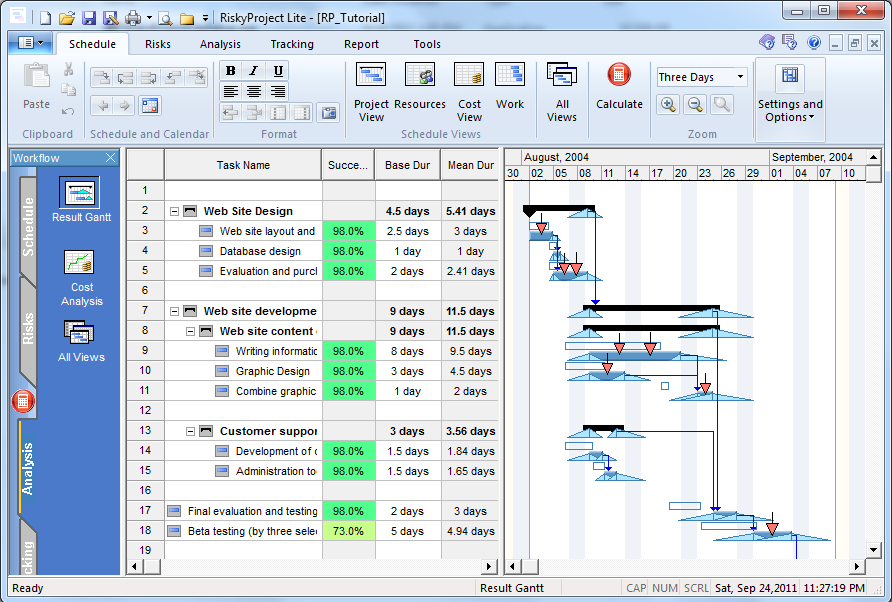This screenshot has height=602, width=892.
Task: Switch to Cost View
Action: (469, 92)
